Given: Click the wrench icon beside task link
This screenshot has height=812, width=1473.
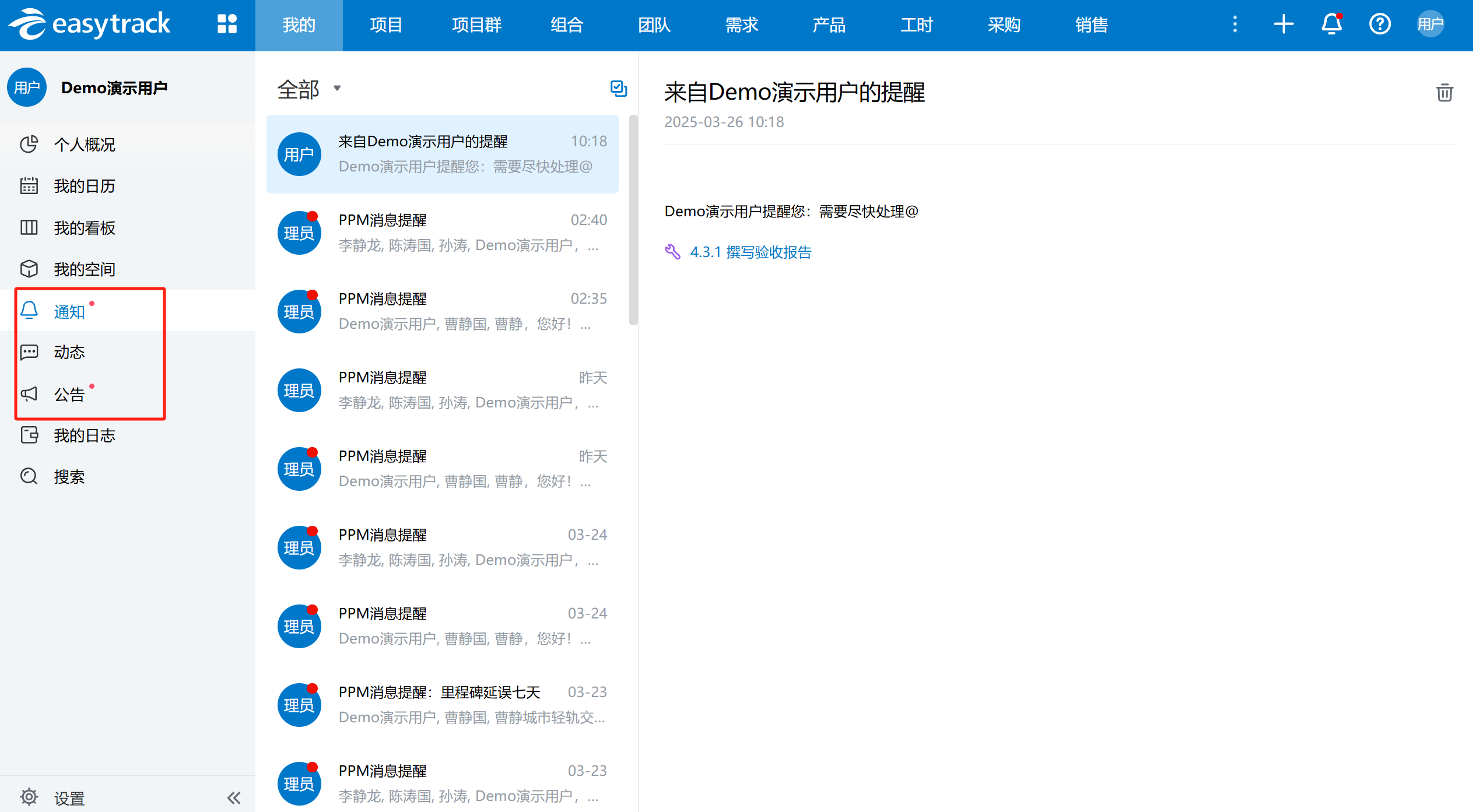Looking at the screenshot, I should coord(673,252).
